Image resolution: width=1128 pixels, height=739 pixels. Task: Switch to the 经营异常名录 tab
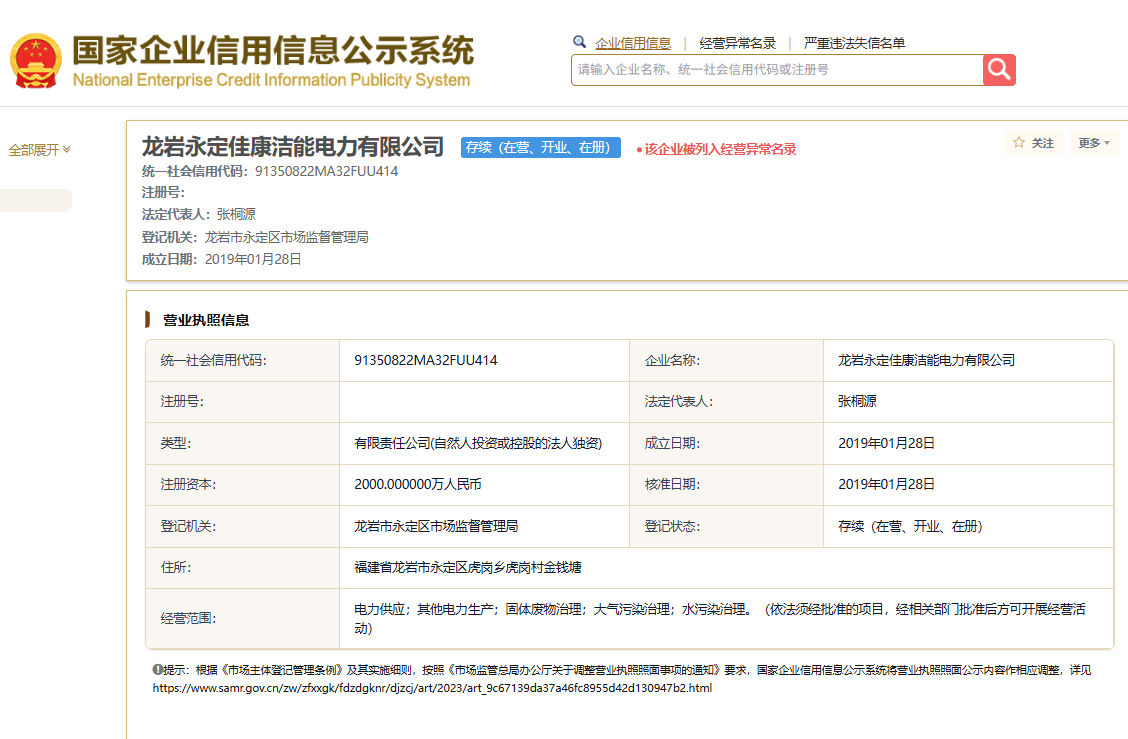(737, 43)
